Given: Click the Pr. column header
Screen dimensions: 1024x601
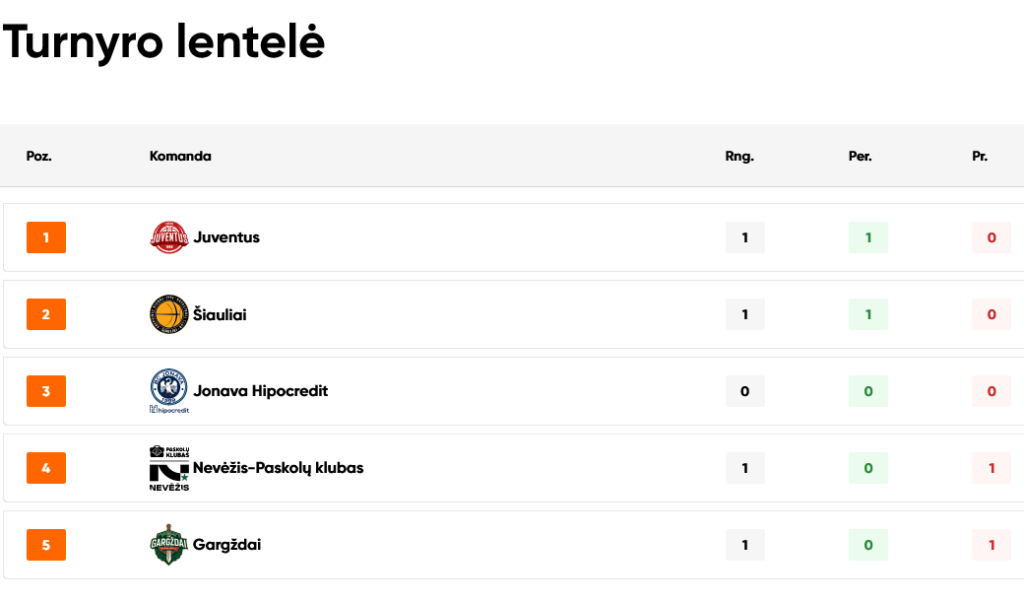Looking at the screenshot, I should (980, 156).
